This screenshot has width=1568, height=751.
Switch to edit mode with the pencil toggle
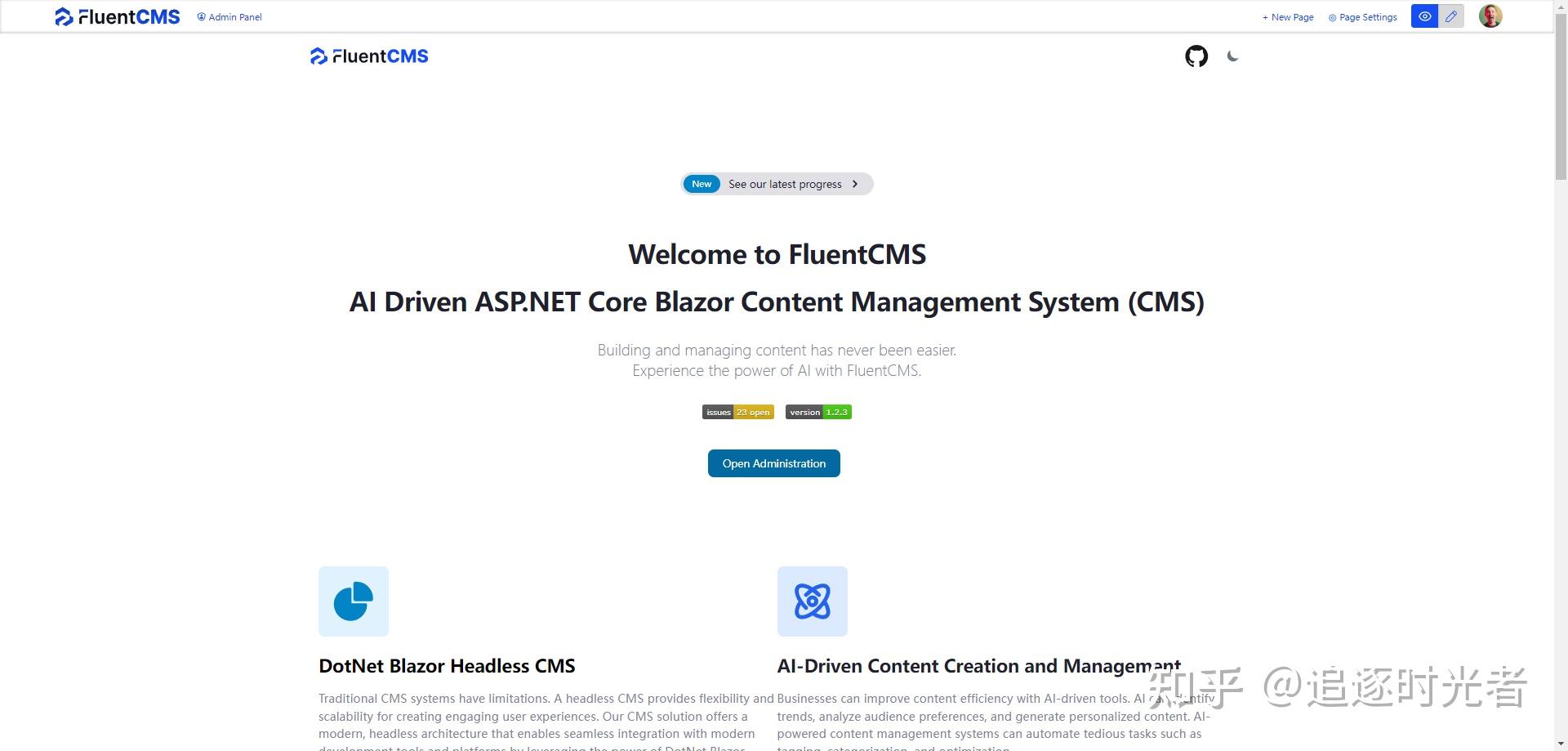coord(1451,16)
